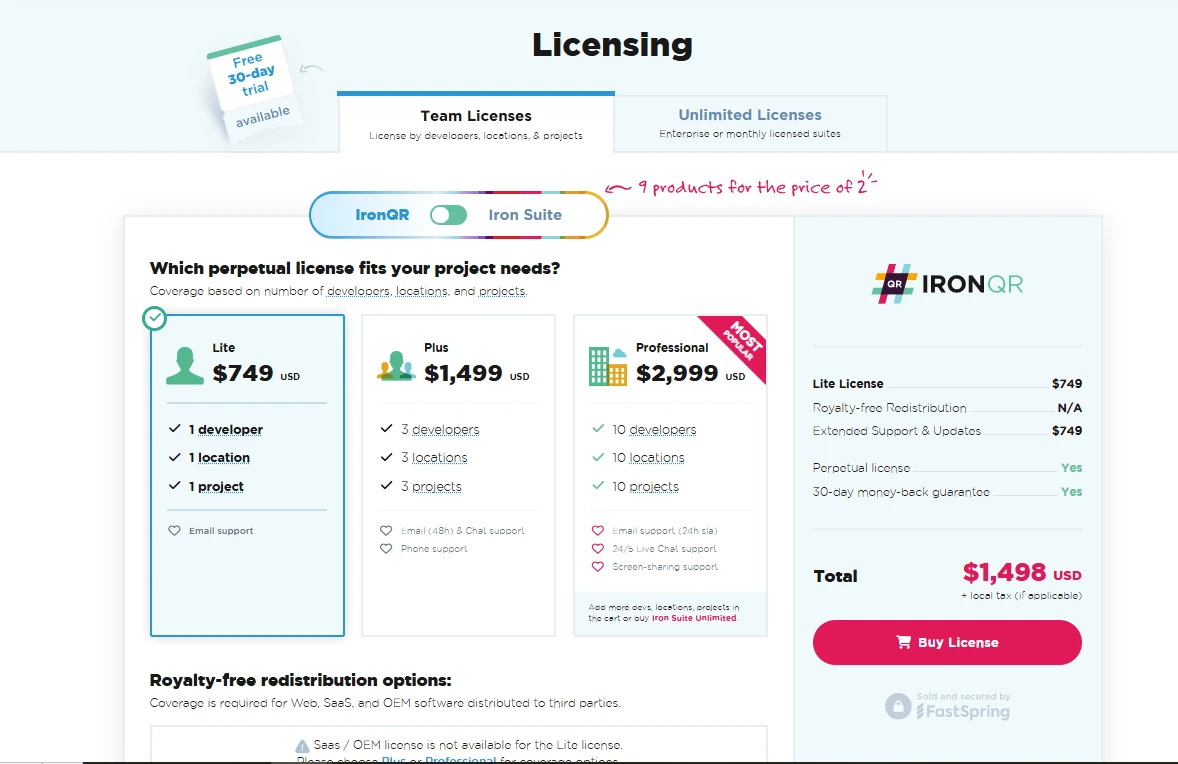The width and height of the screenshot is (1178, 764).
Task: Click the IronQR hashtag logo
Action: pos(894,284)
